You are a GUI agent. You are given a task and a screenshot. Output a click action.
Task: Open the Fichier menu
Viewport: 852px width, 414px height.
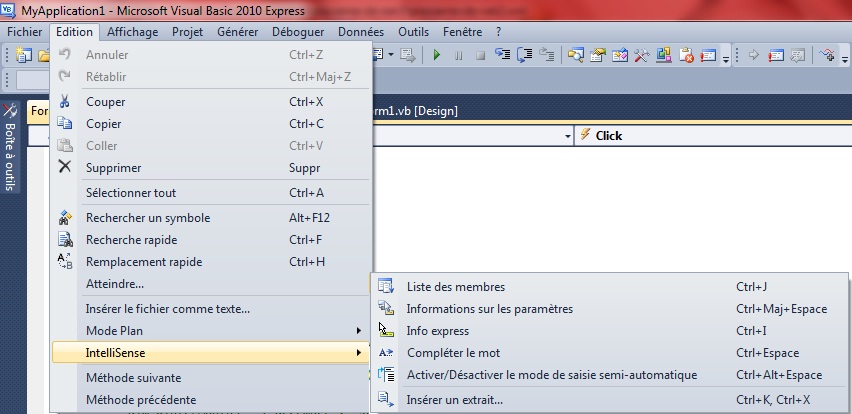(24, 32)
